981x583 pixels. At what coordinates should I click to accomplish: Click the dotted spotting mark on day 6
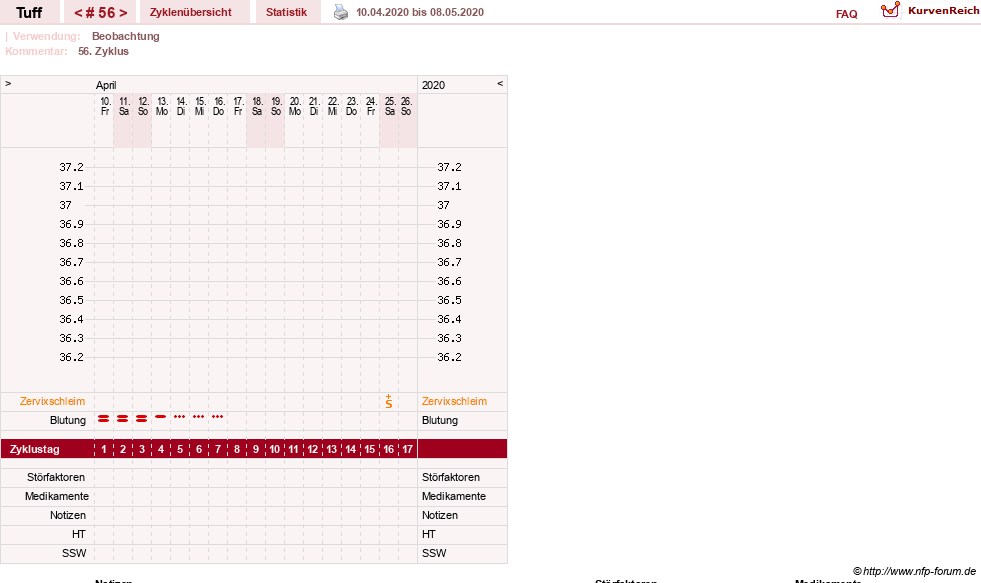point(198,417)
